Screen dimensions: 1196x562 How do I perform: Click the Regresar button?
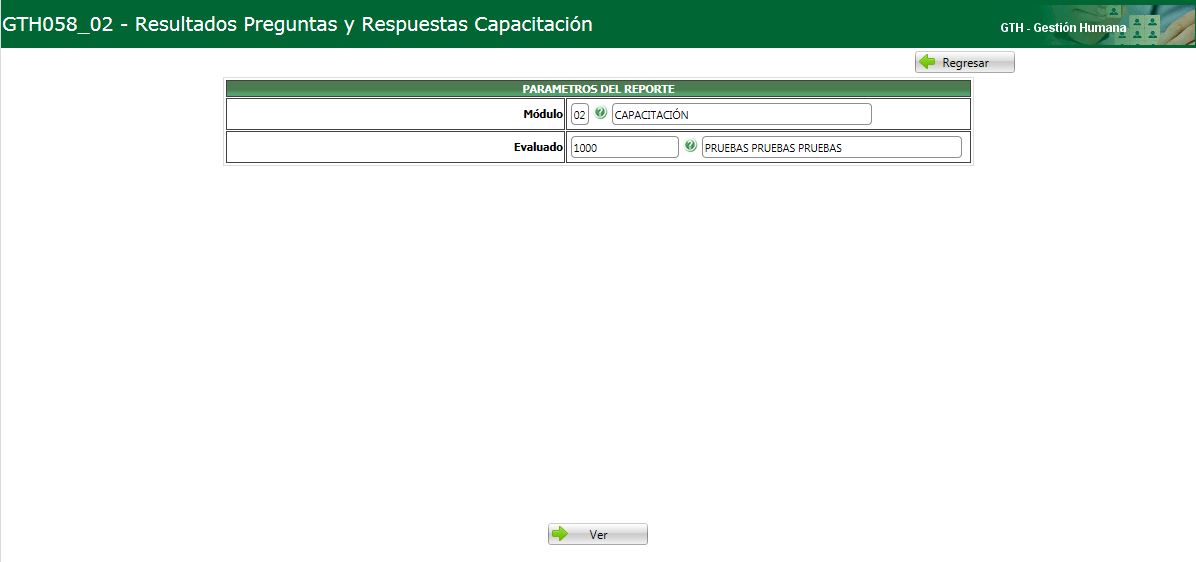pyautogui.click(x=965, y=63)
